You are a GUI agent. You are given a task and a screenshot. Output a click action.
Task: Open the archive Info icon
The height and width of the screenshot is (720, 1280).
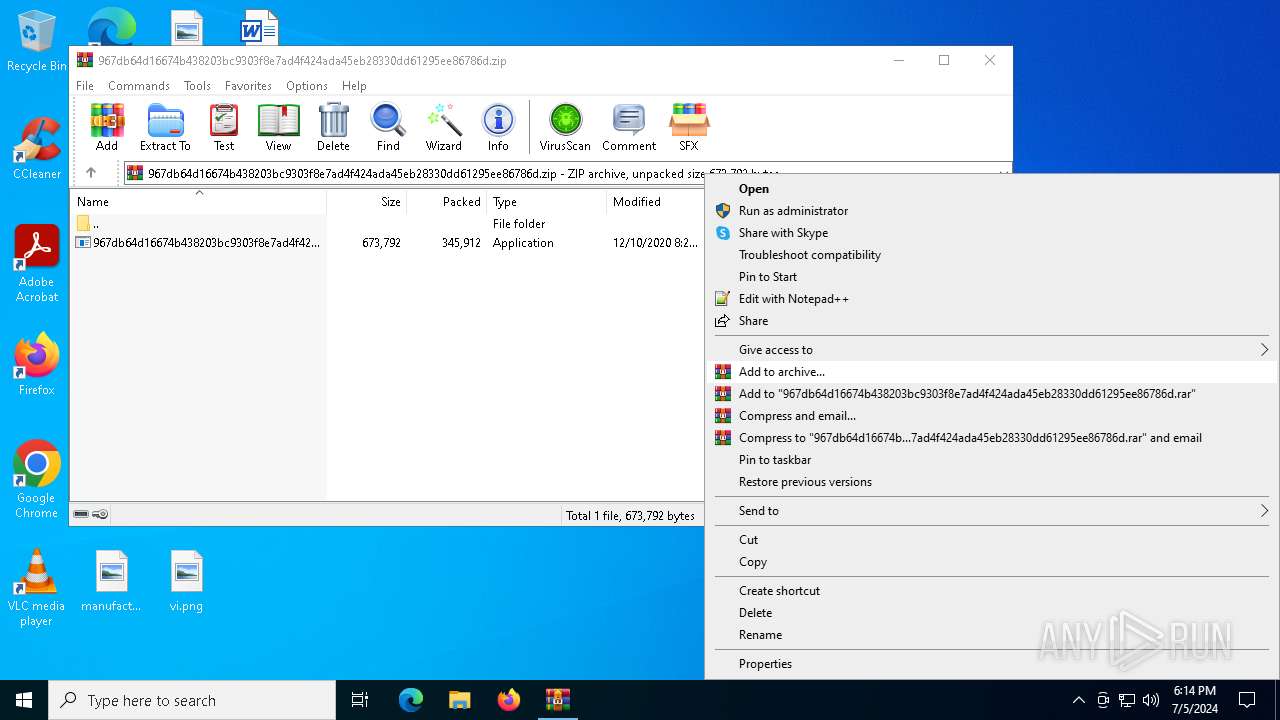(x=498, y=127)
